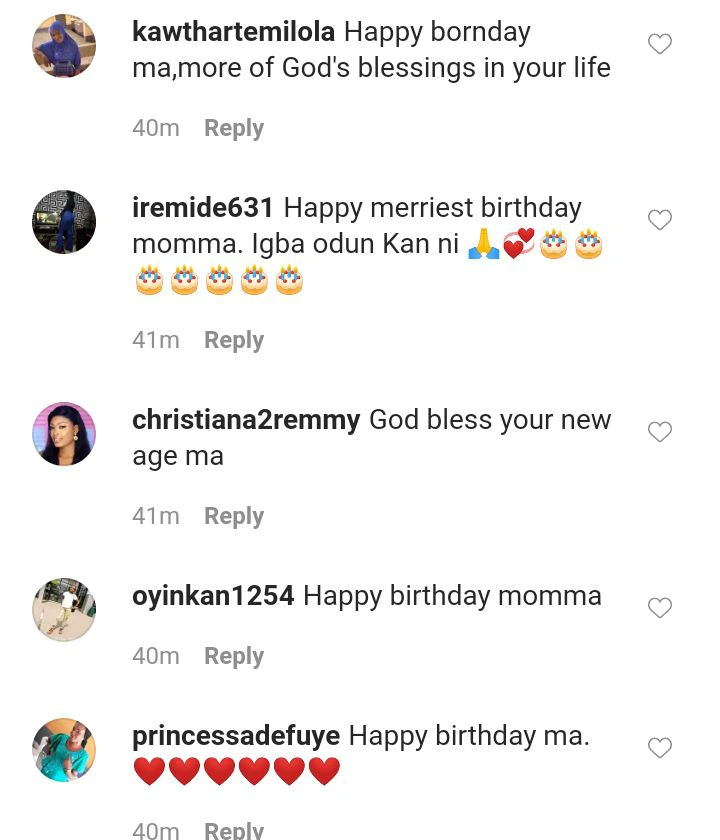This screenshot has width=720, height=840.
Task: Heart oyinkan1254's Happy birthday momma comment
Action: 660,608
